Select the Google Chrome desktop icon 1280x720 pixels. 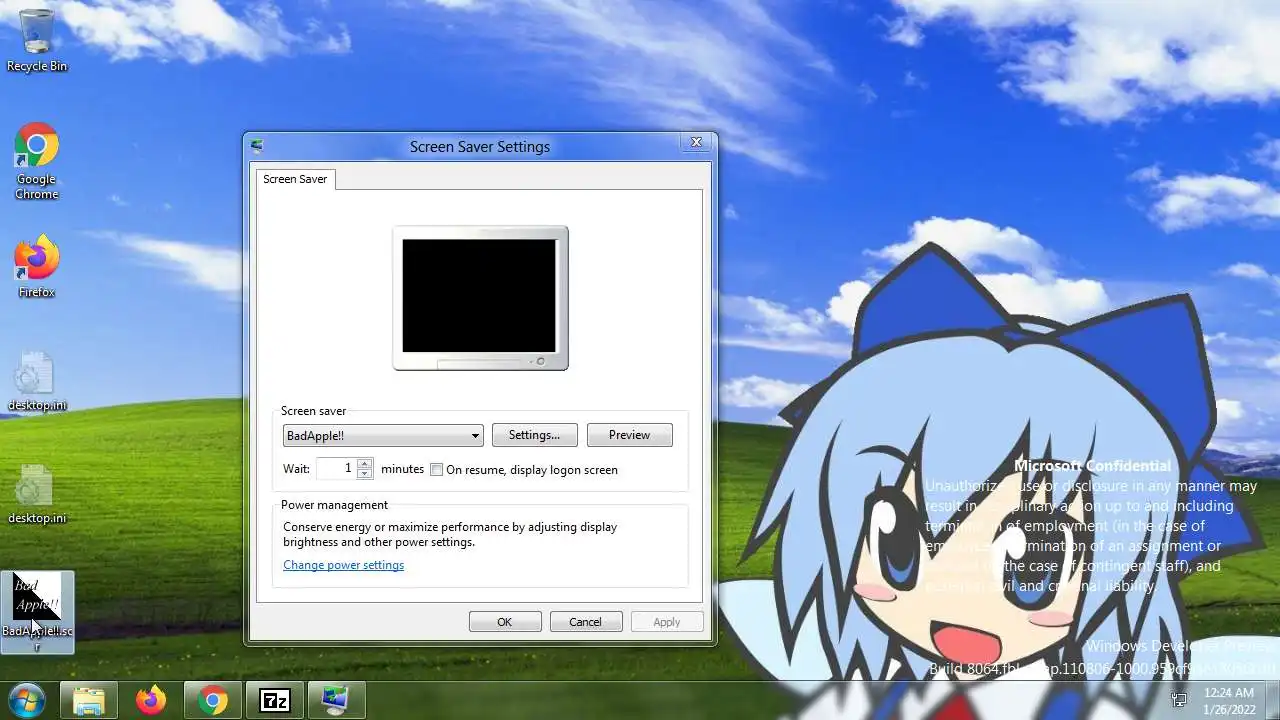tap(37, 161)
